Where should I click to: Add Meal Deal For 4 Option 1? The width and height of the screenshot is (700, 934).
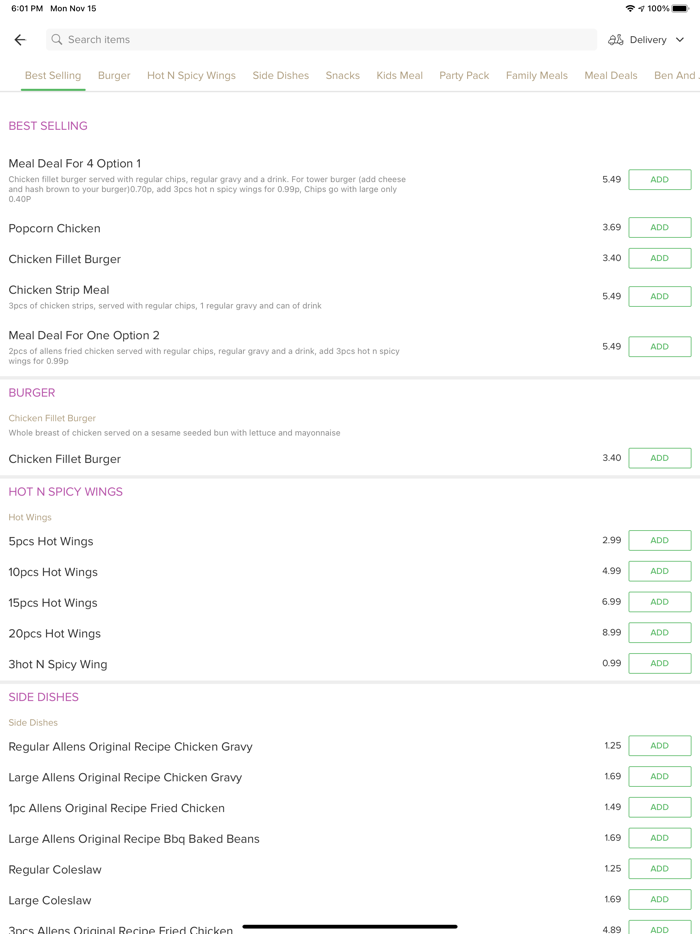pyautogui.click(x=659, y=180)
